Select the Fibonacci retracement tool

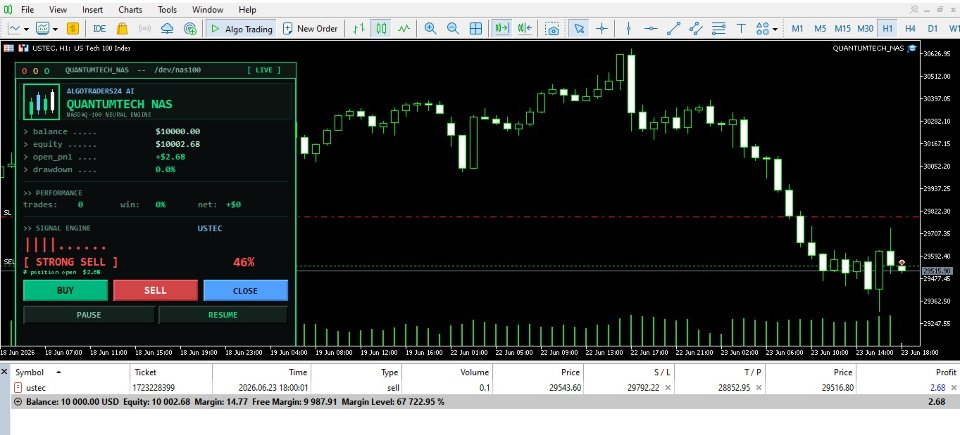tap(718, 28)
